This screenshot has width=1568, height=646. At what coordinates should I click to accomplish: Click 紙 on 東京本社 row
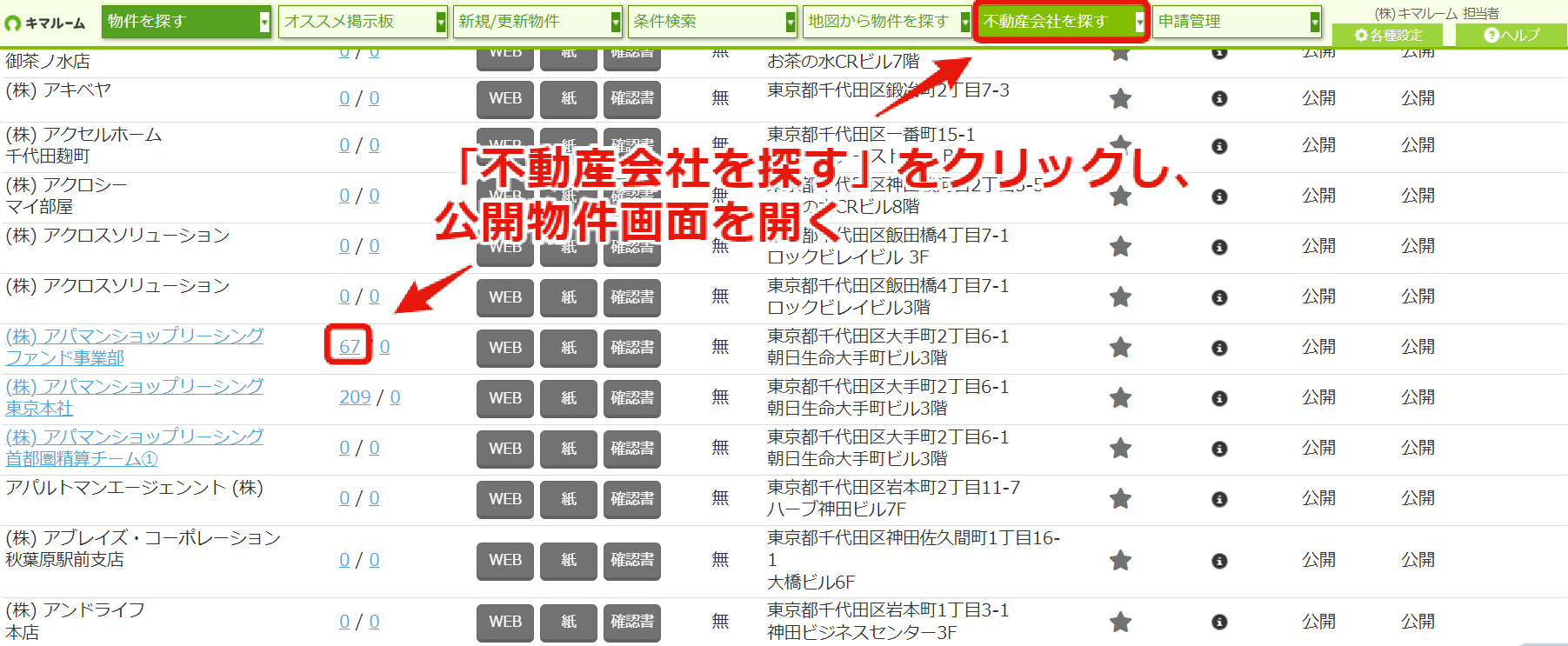click(x=569, y=398)
